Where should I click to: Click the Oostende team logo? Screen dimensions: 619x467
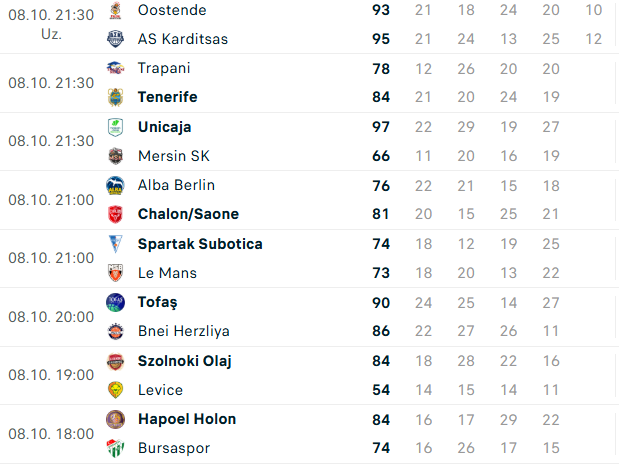(116, 10)
